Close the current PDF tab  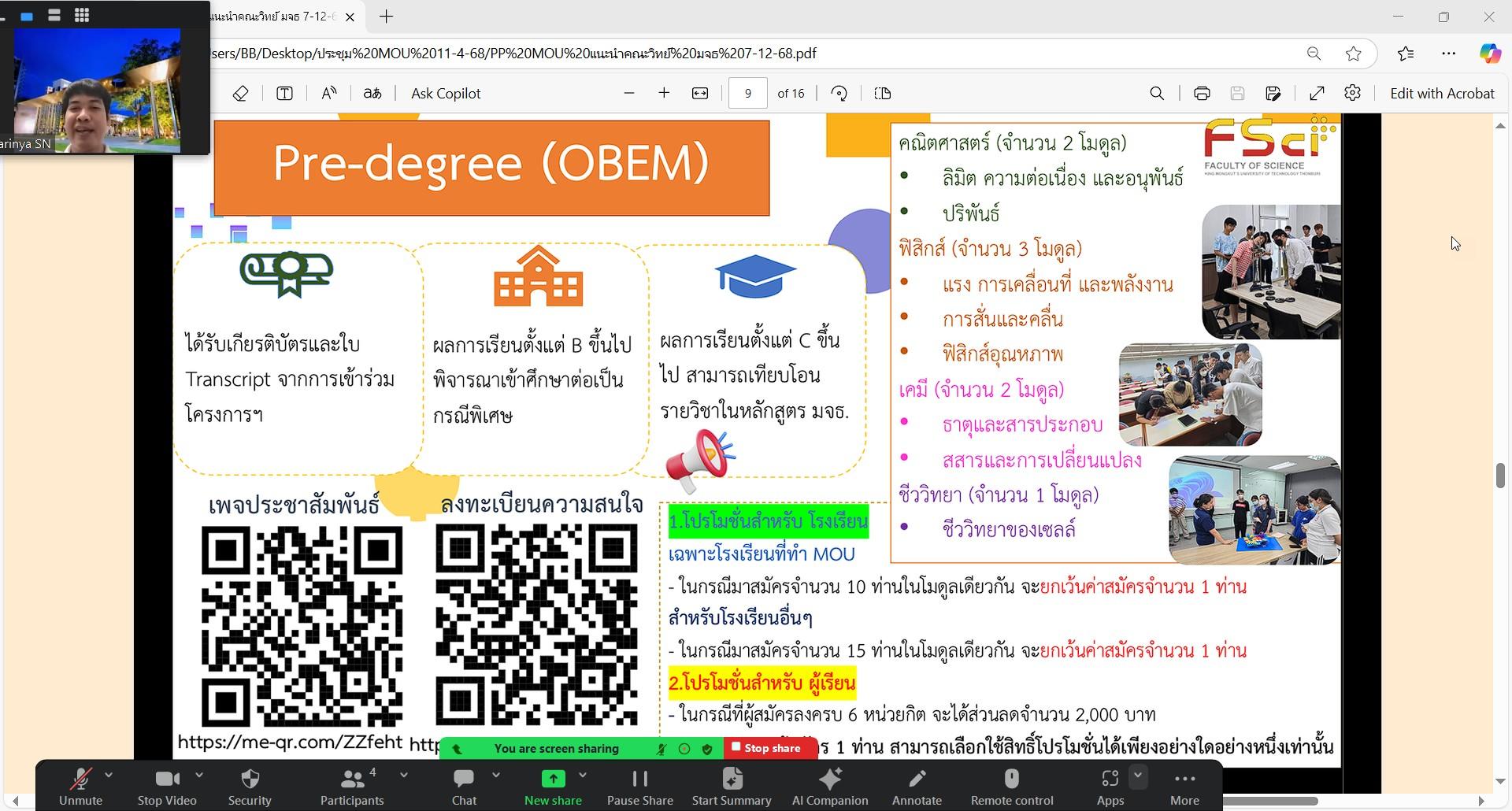350,17
